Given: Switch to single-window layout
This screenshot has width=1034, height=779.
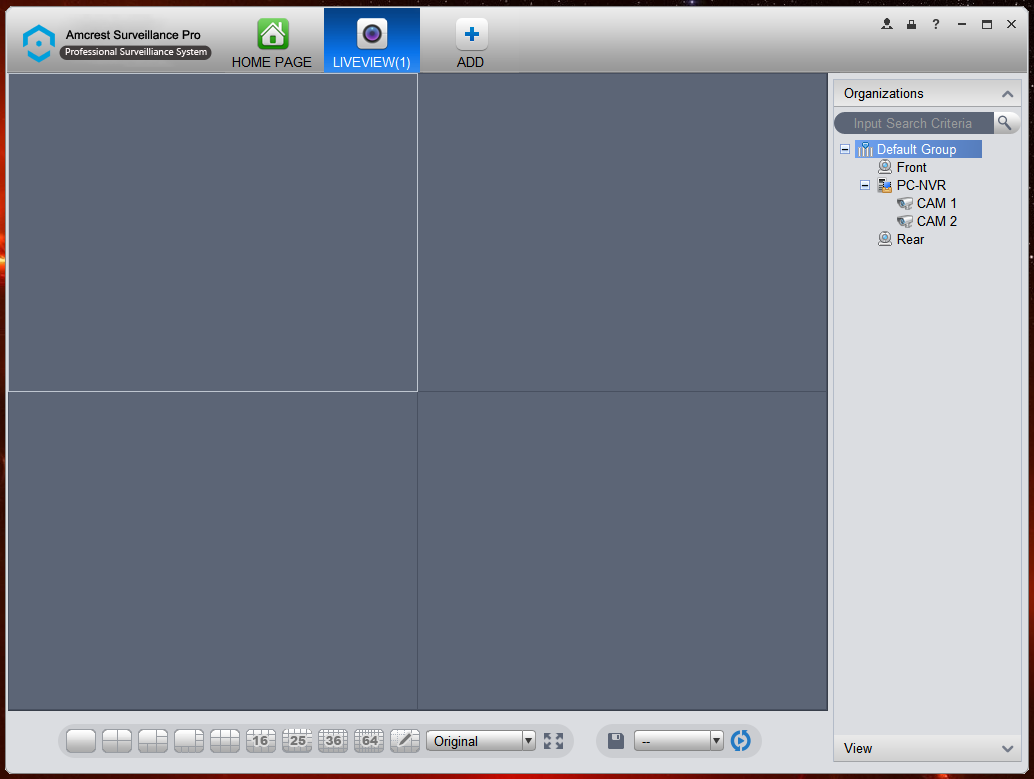Looking at the screenshot, I should click(x=81, y=741).
